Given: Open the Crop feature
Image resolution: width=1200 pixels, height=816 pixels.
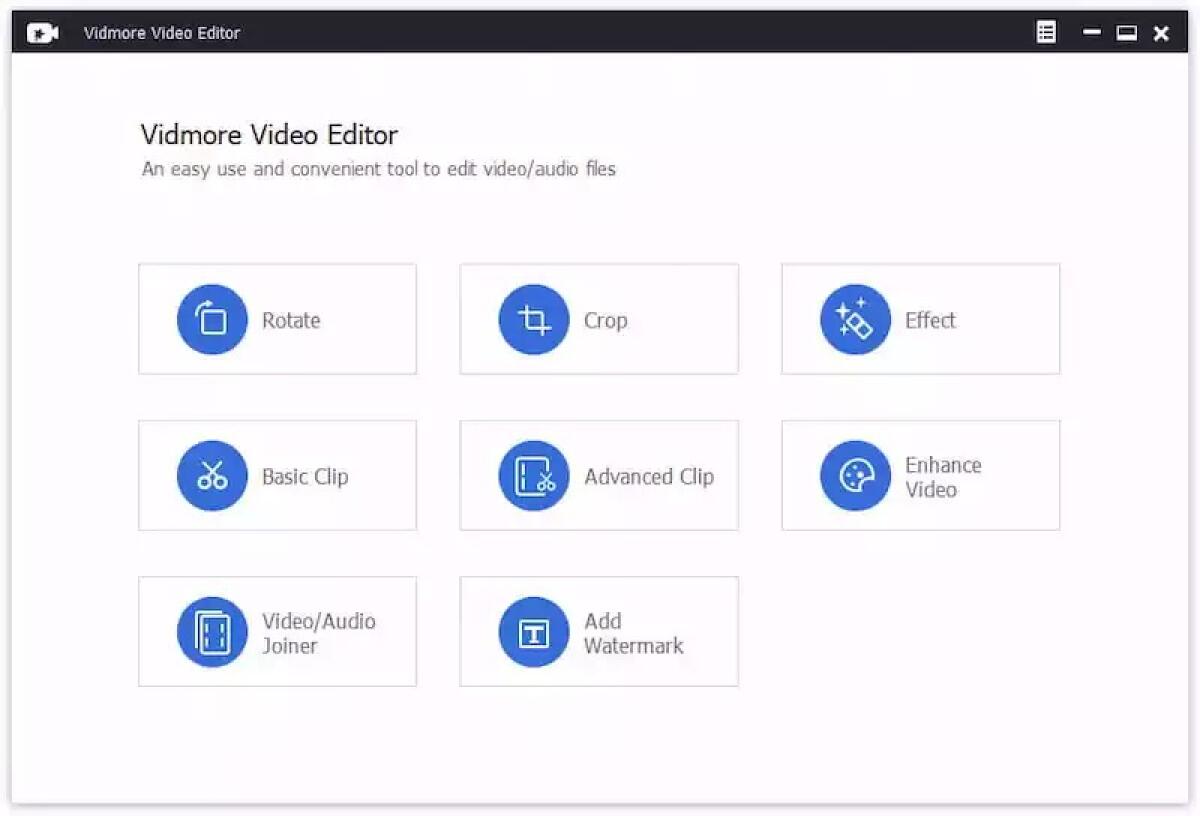Looking at the screenshot, I should [x=598, y=319].
